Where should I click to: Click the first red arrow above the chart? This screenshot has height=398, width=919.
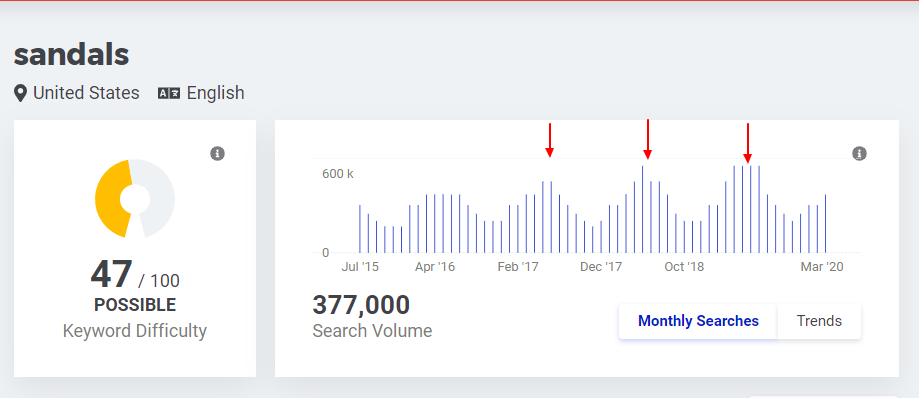click(x=549, y=140)
